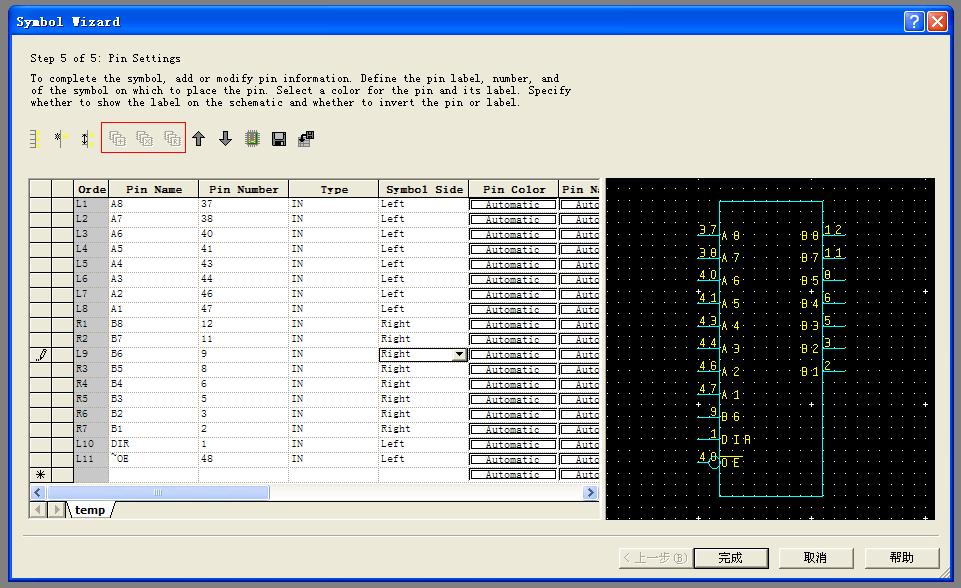
Task: Click the green chip icon in toolbar
Action: coord(252,139)
